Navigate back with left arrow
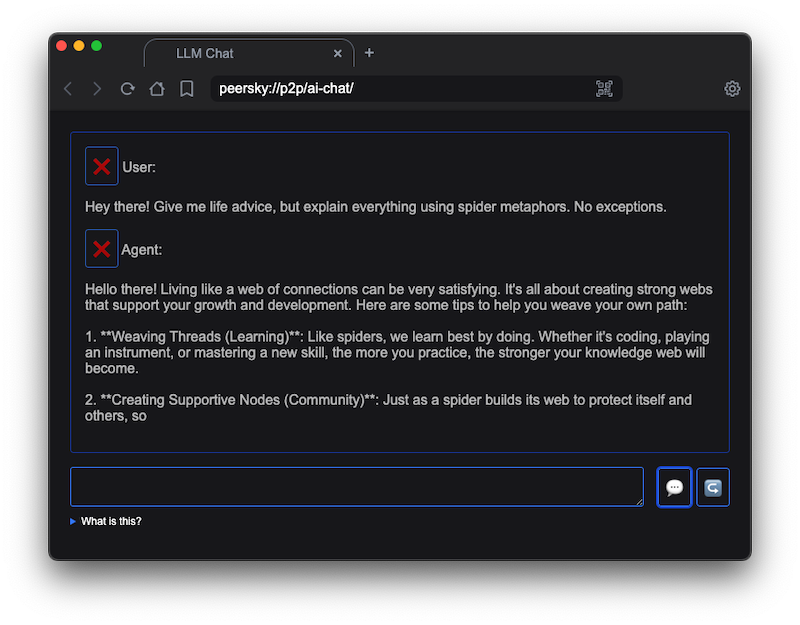 coord(68,89)
